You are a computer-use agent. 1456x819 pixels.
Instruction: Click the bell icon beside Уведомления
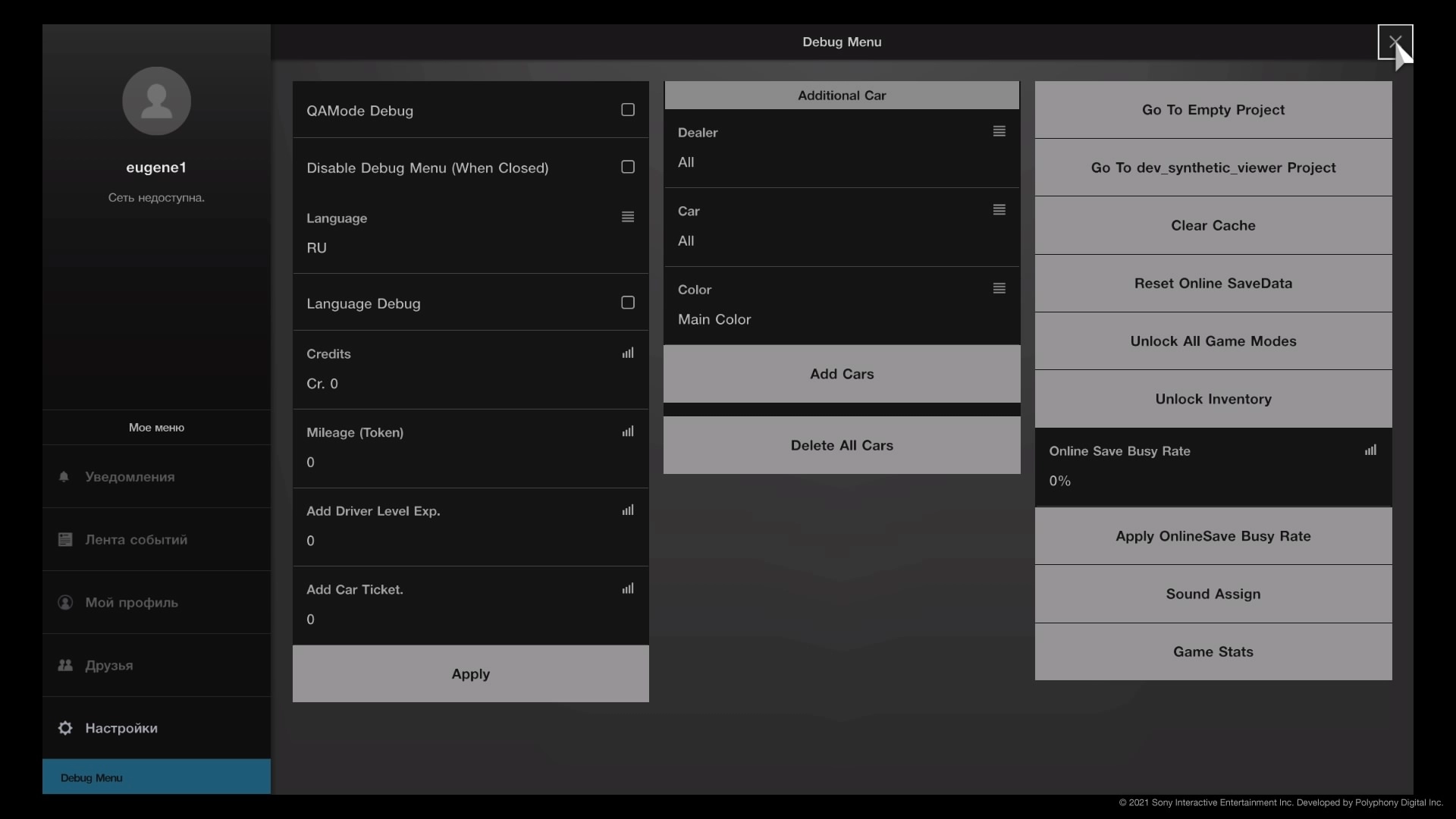pos(64,477)
